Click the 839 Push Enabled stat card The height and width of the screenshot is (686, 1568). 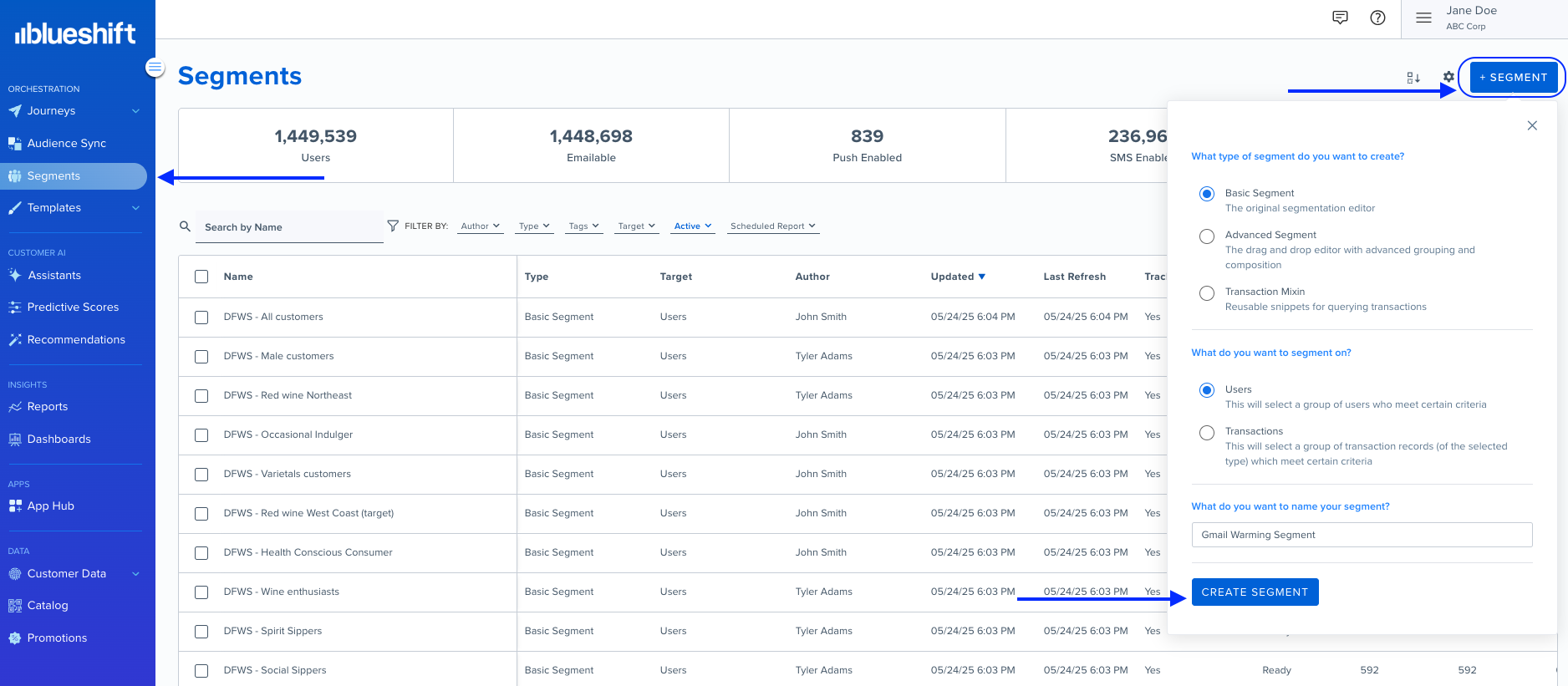tap(868, 145)
